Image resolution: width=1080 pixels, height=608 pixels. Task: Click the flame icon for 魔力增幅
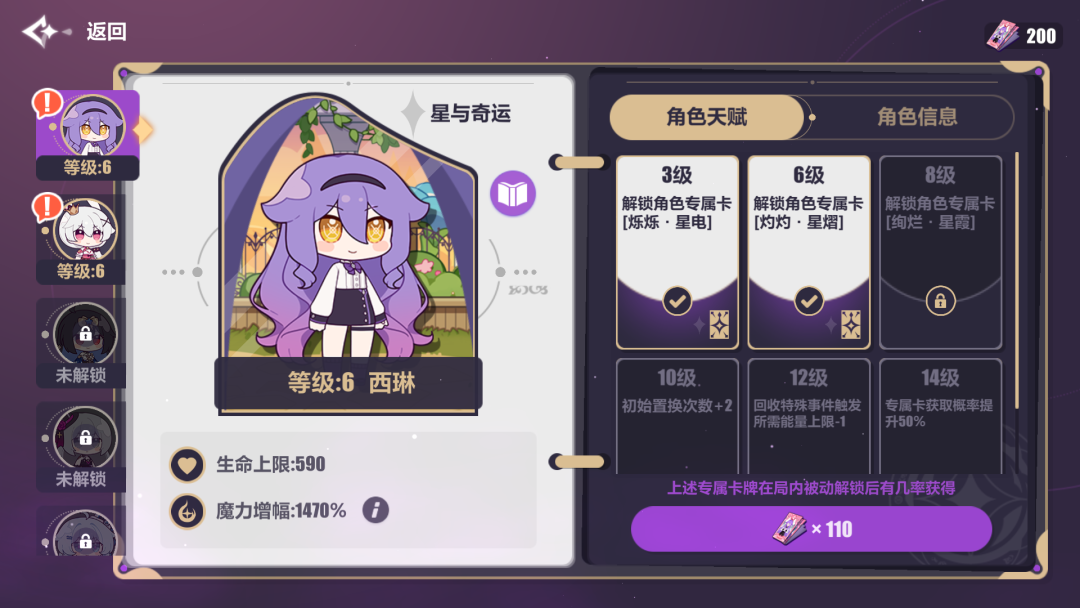(187, 512)
